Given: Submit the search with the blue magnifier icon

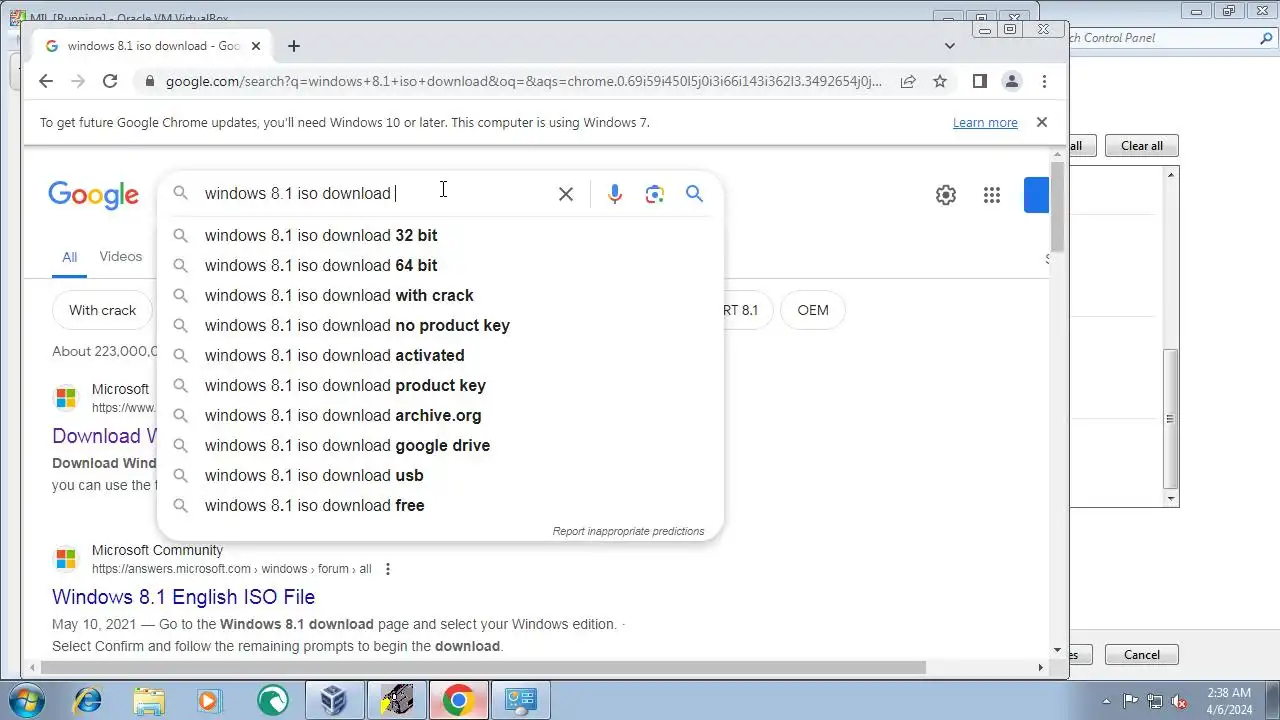Looking at the screenshot, I should [695, 194].
